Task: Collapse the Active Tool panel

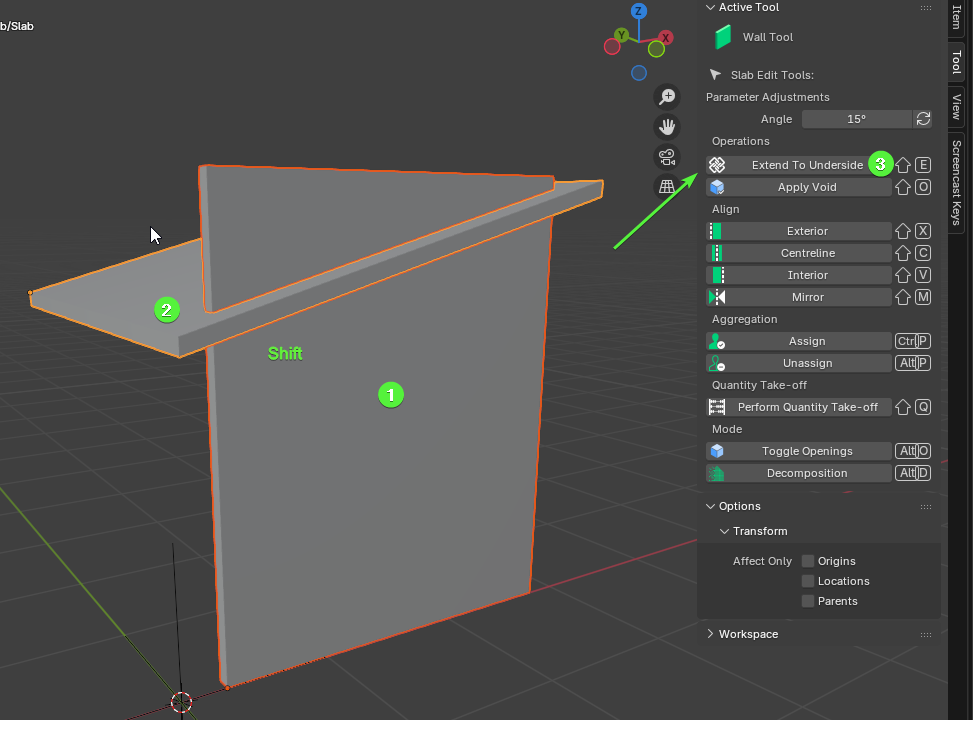Action: (x=711, y=7)
